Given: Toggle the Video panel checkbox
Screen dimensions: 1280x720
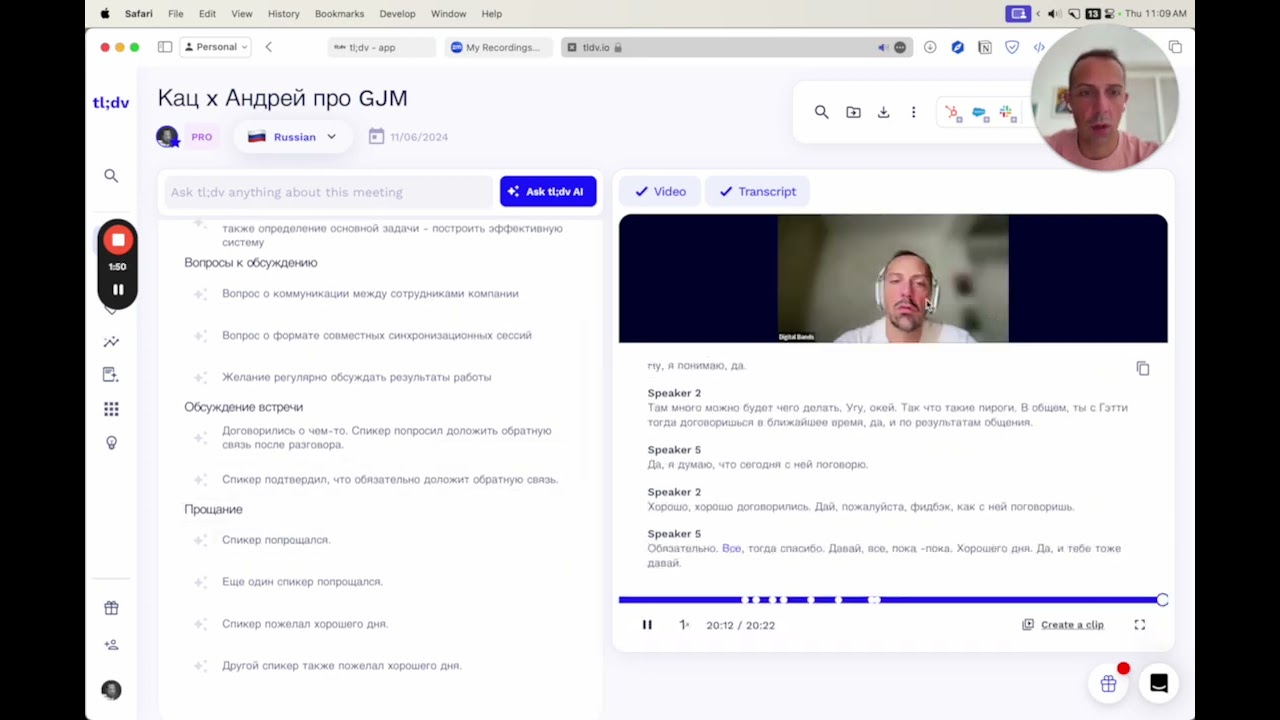Looking at the screenshot, I should coord(660,191).
